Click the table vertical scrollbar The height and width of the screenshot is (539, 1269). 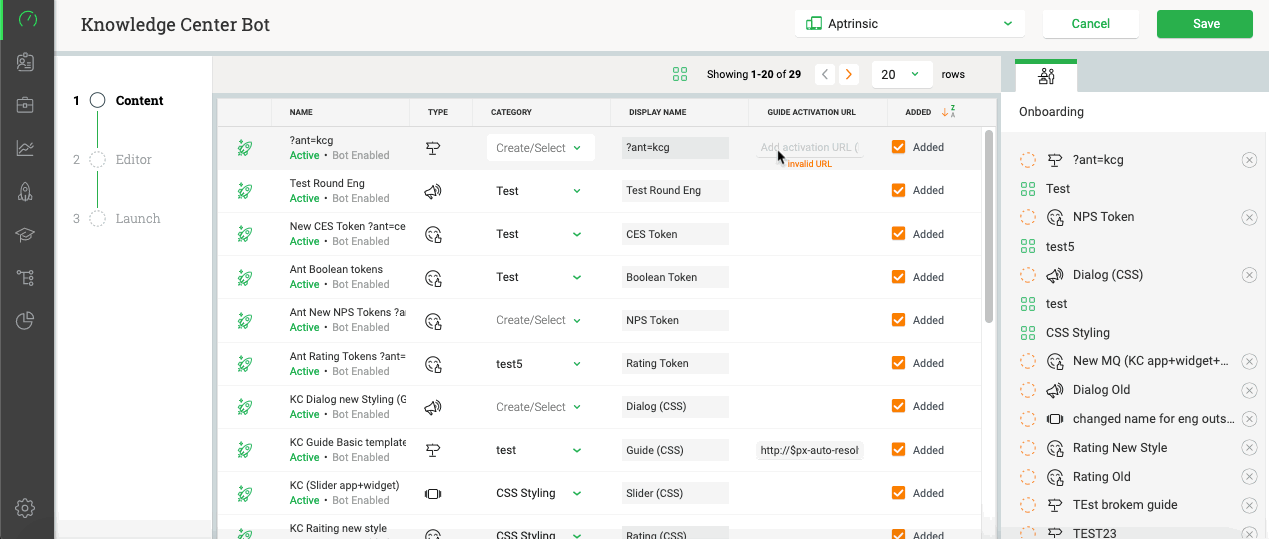tap(989, 225)
